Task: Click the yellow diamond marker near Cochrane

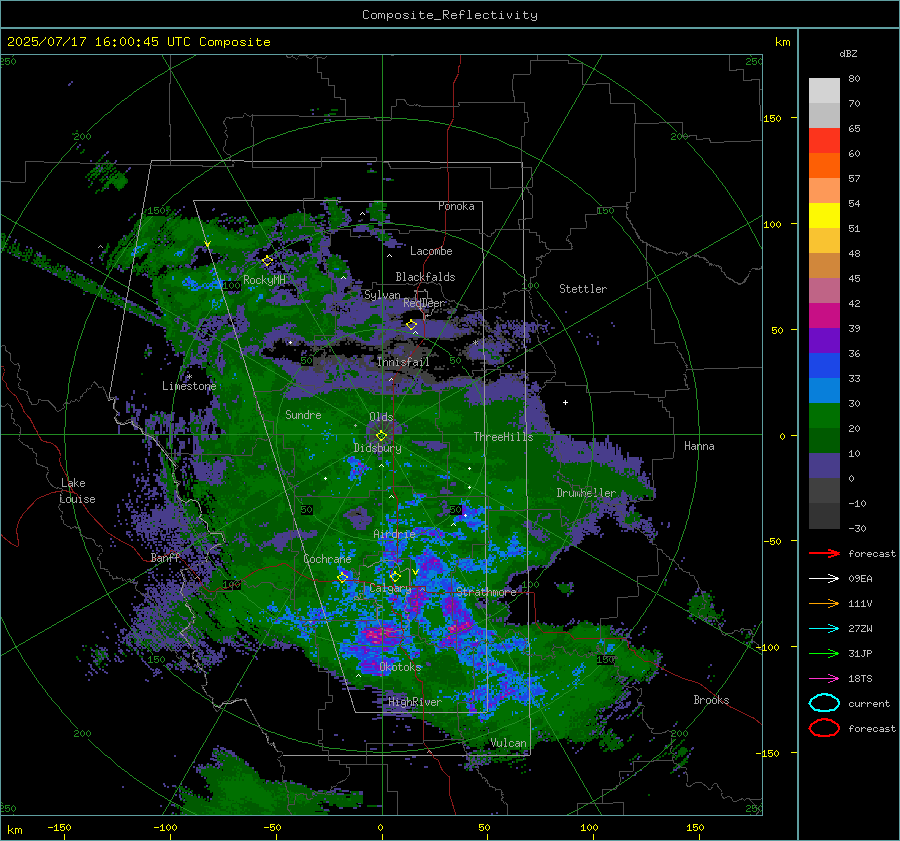Action: 342,577
